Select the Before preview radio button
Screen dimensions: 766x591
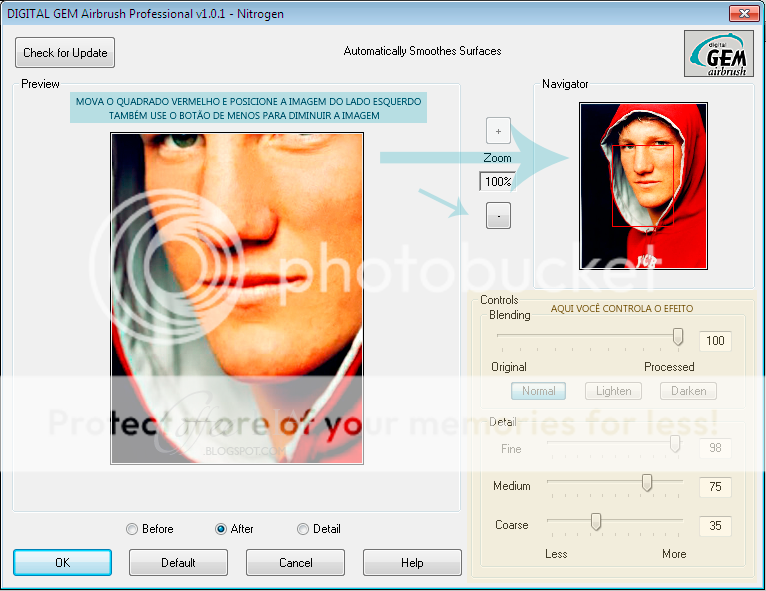click(x=132, y=529)
